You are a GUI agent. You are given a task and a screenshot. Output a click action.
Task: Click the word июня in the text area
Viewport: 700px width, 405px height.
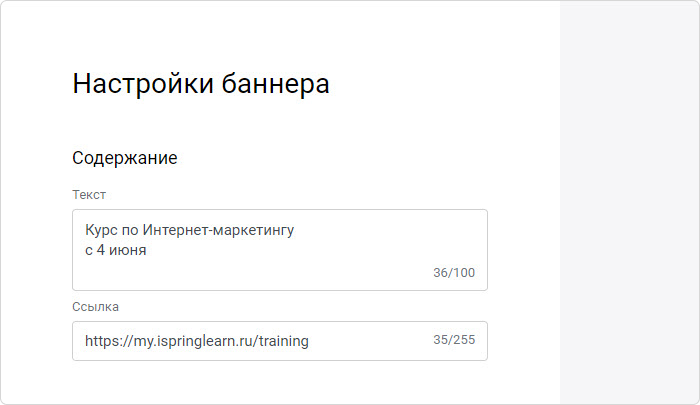128,250
